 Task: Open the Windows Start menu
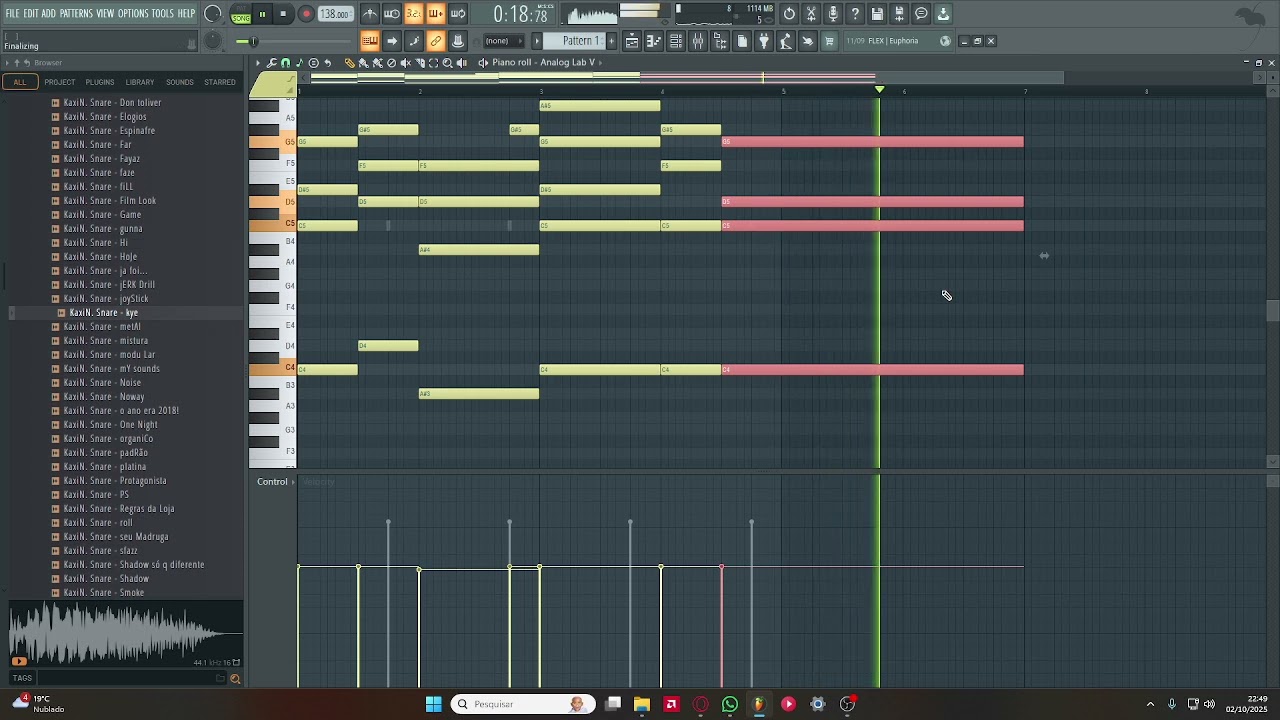coord(433,704)
